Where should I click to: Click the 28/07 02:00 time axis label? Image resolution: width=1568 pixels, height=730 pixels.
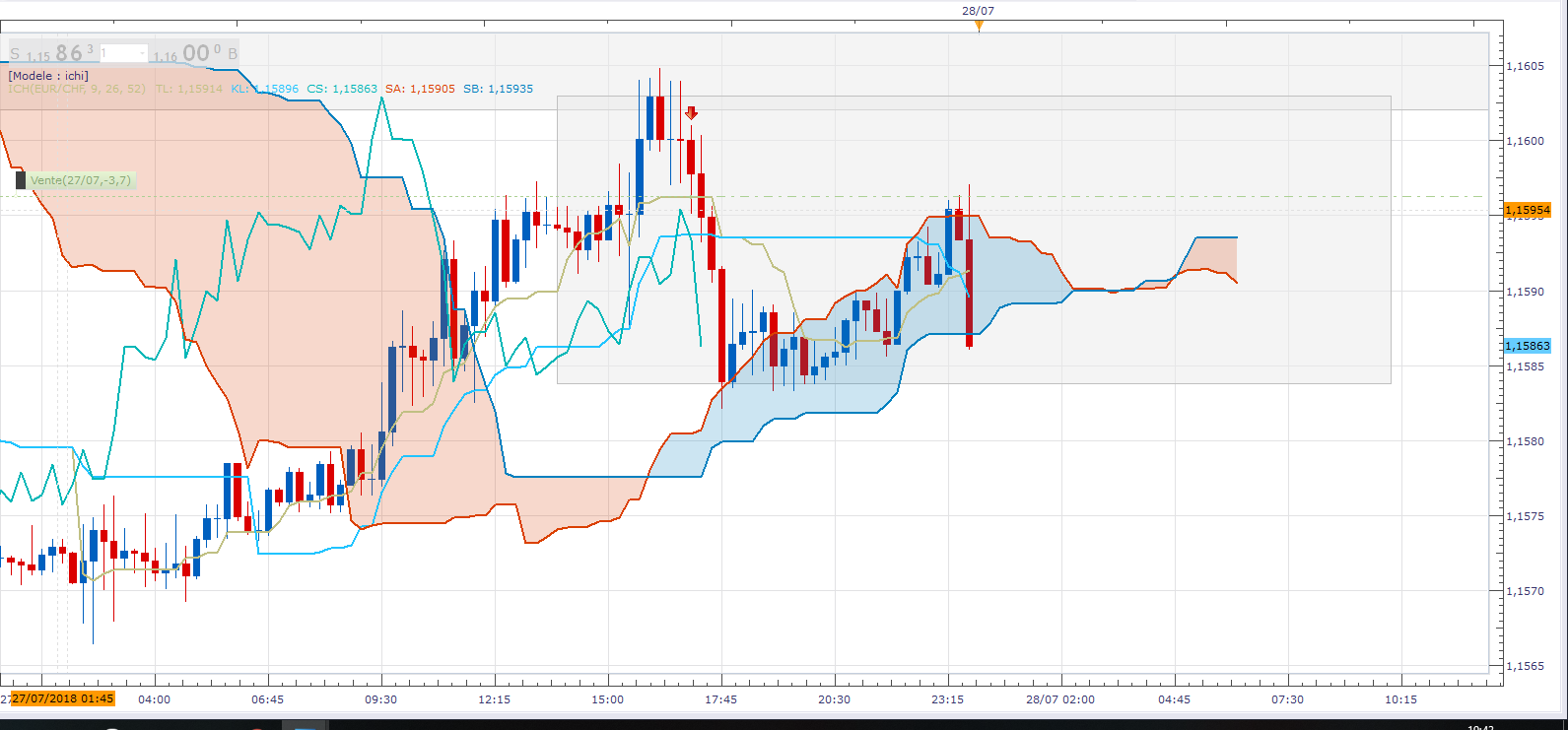pos(1060,699)
